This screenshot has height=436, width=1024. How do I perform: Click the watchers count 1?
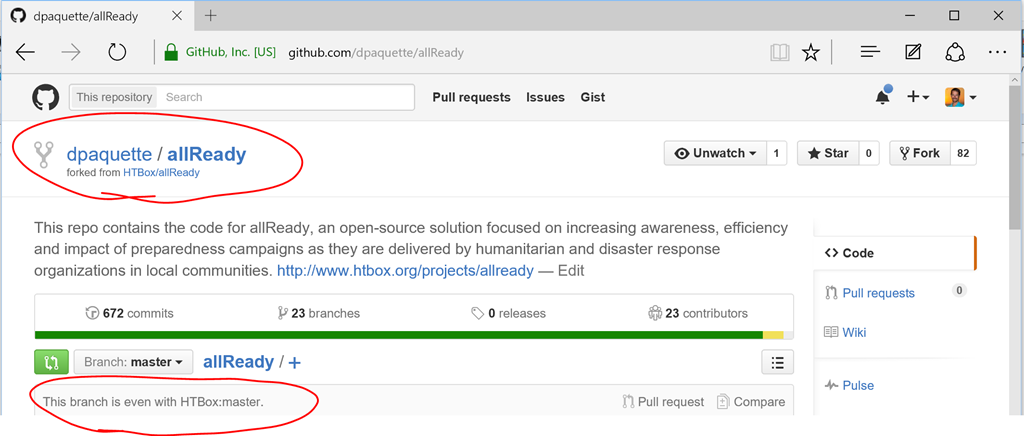click(x=776, y=153)
